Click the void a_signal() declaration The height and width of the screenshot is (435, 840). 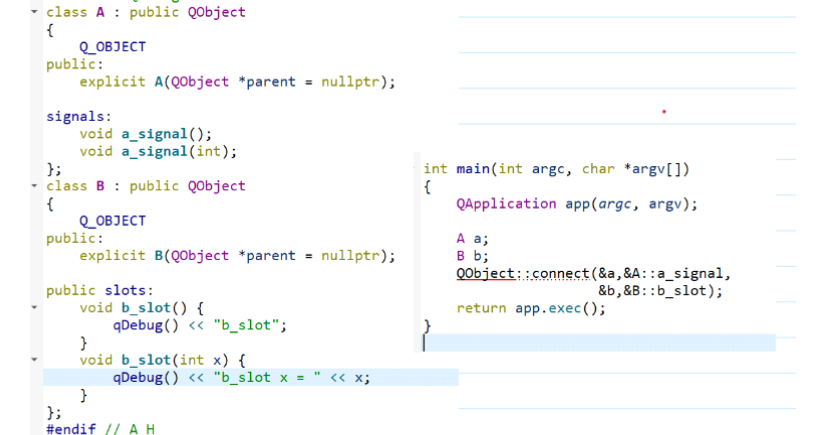pos(146,134)
